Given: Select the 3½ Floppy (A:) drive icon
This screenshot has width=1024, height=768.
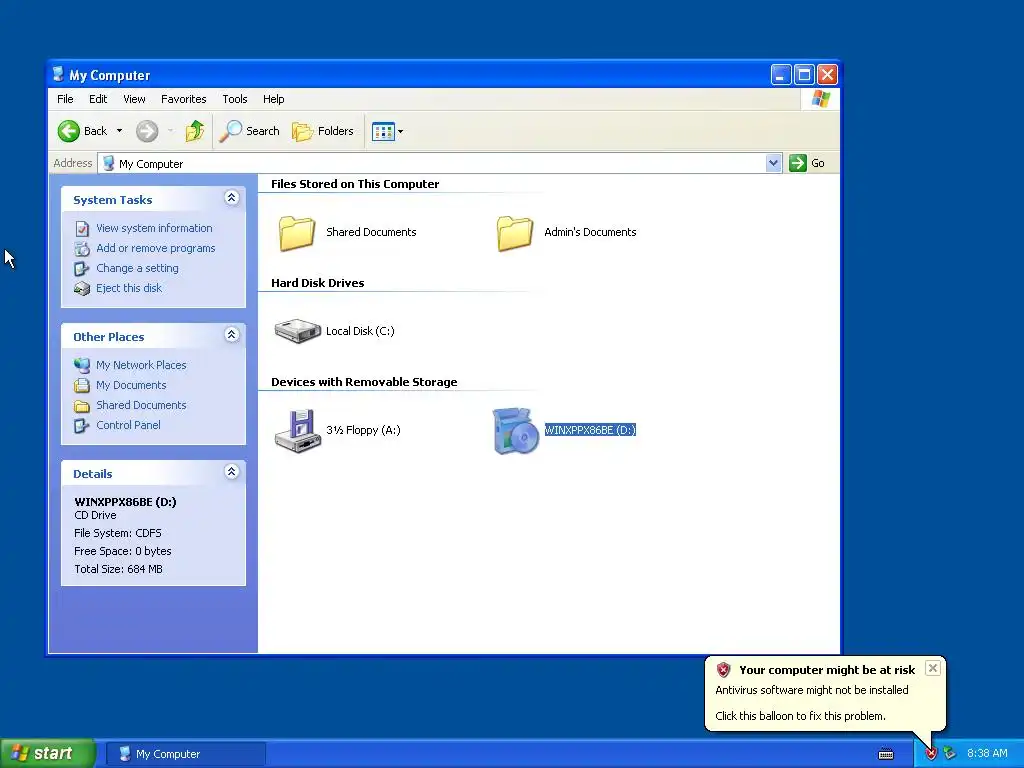Looking at the screenshot, I should 297,430.
